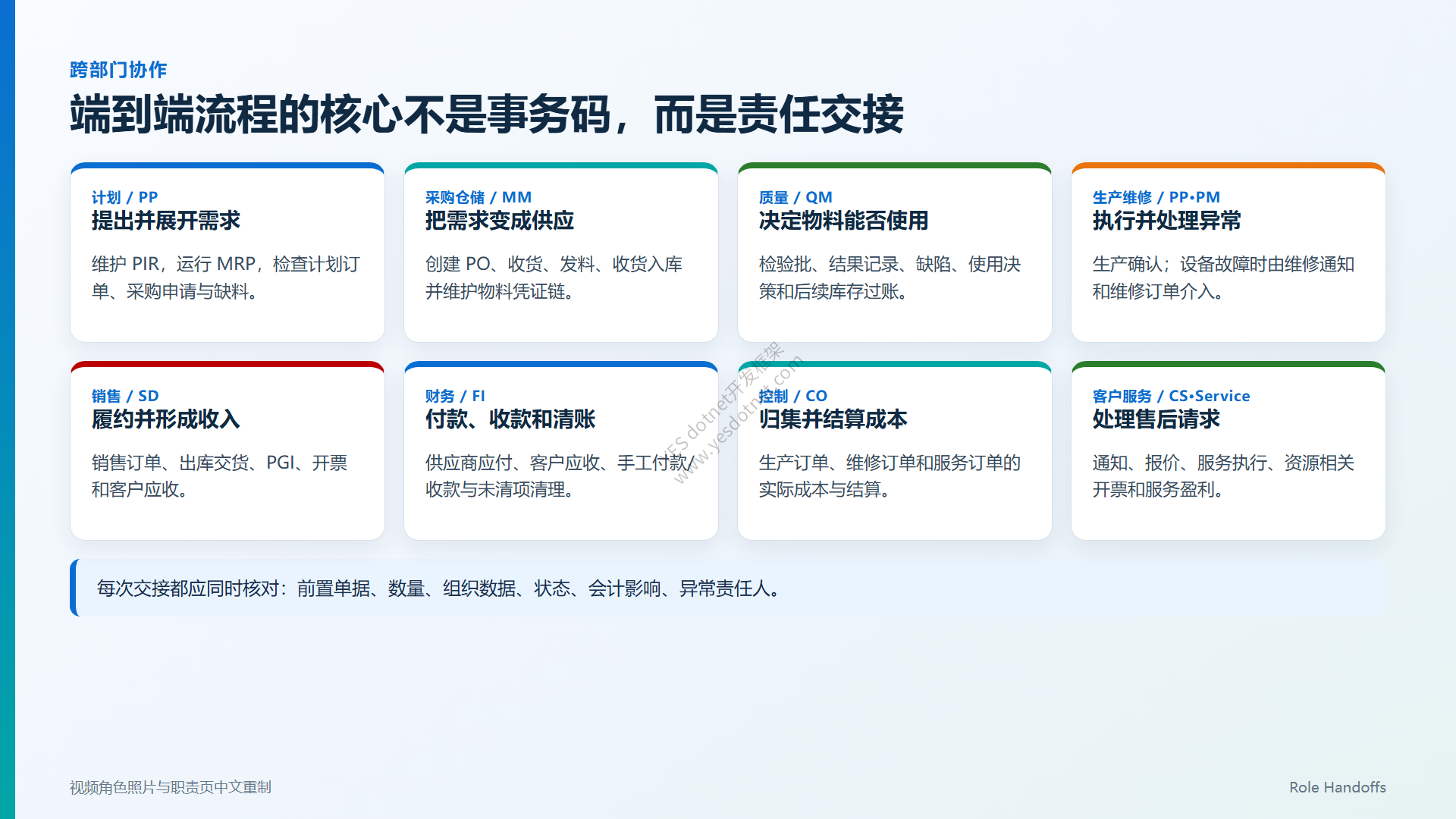Click the 采购仓储 / MM card label
The width and height of the screenshot is (1456, 819).
click(479, 197)
